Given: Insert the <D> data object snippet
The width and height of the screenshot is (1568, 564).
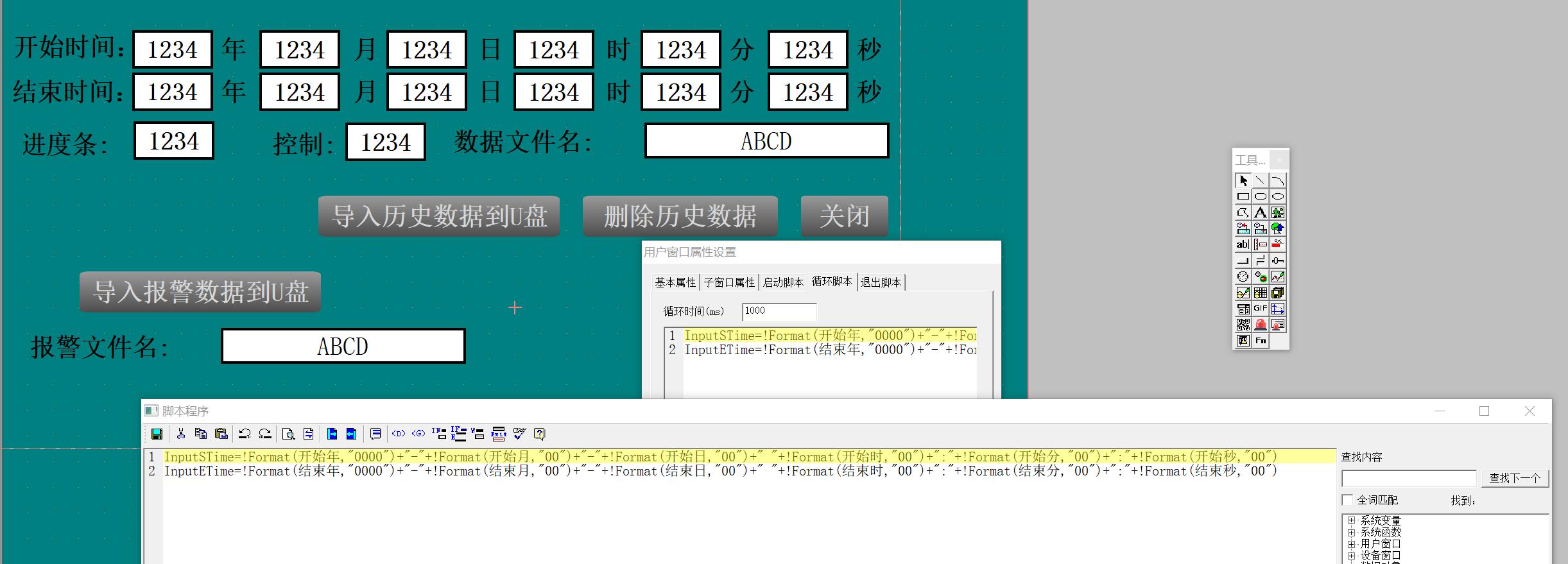Looking at the screenshot, I should pos(399,434).
